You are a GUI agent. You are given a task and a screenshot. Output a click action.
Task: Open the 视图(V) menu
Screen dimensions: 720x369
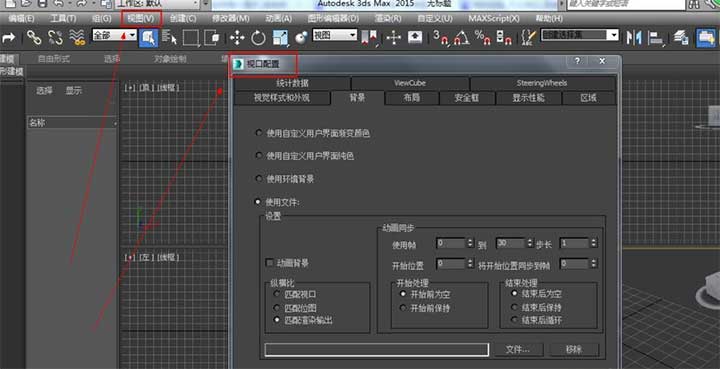(141, 18)
